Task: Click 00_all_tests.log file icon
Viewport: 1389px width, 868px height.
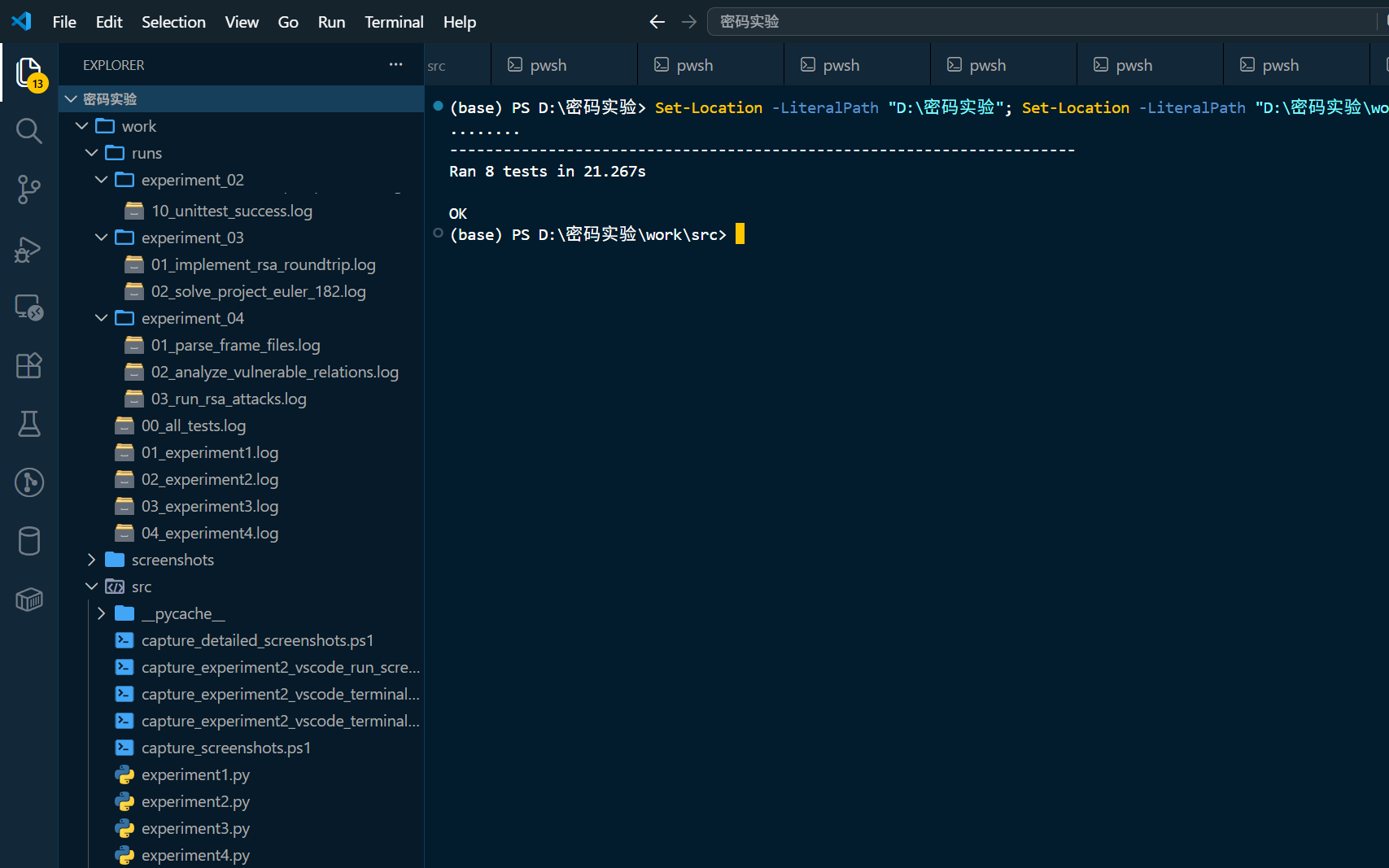Action: [124, 425]
